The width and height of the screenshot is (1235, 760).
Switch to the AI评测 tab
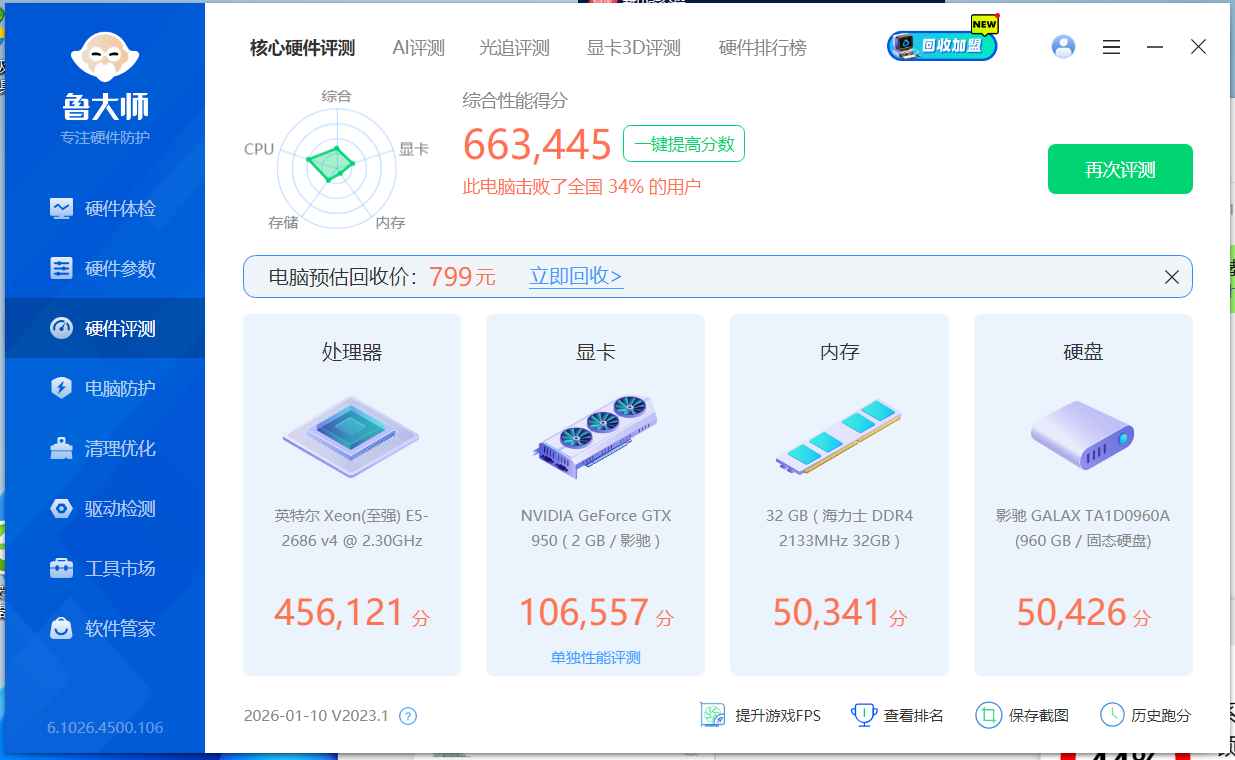418,48
